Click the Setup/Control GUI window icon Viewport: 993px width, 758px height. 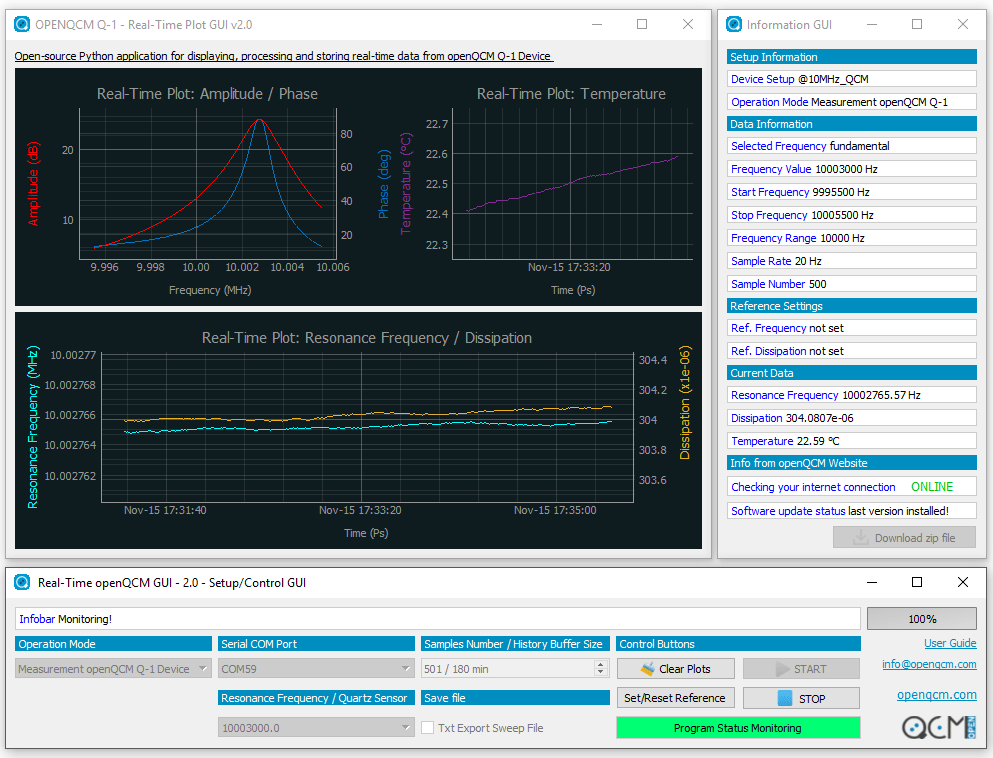click(23, 582)
